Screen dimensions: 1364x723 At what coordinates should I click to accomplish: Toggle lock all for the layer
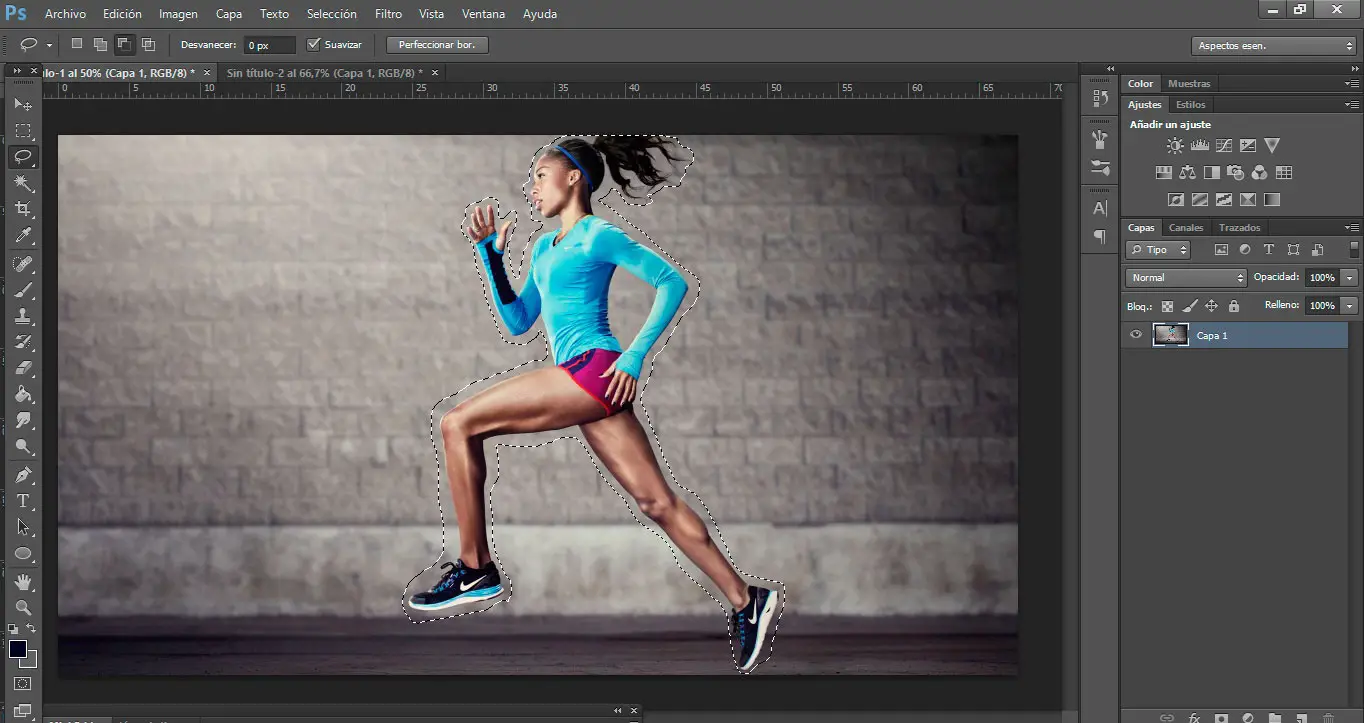click(x=1233, y=306)
